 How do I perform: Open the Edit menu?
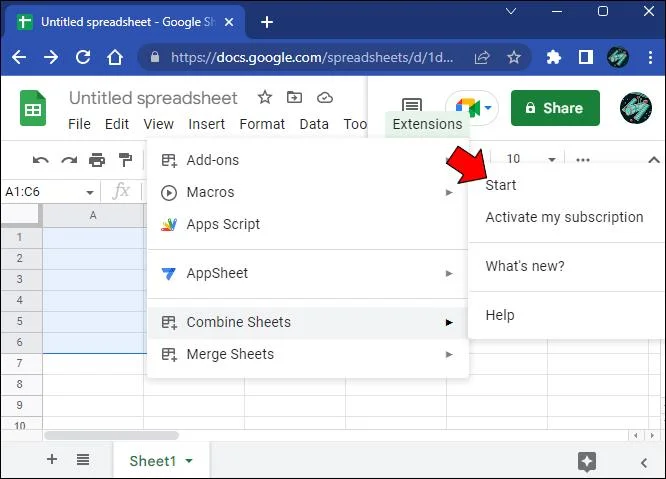click(117, 124)
